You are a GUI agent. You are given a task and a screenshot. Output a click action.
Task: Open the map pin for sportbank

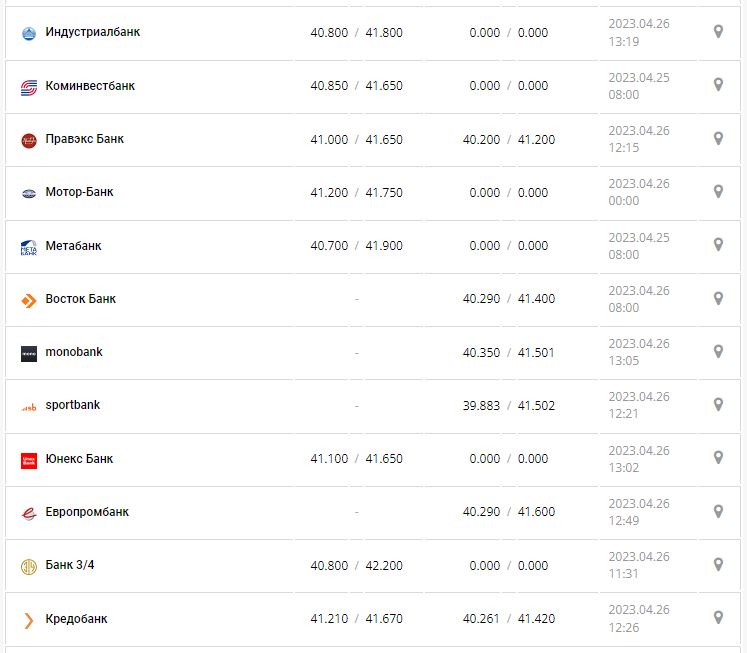coord(718,404)
